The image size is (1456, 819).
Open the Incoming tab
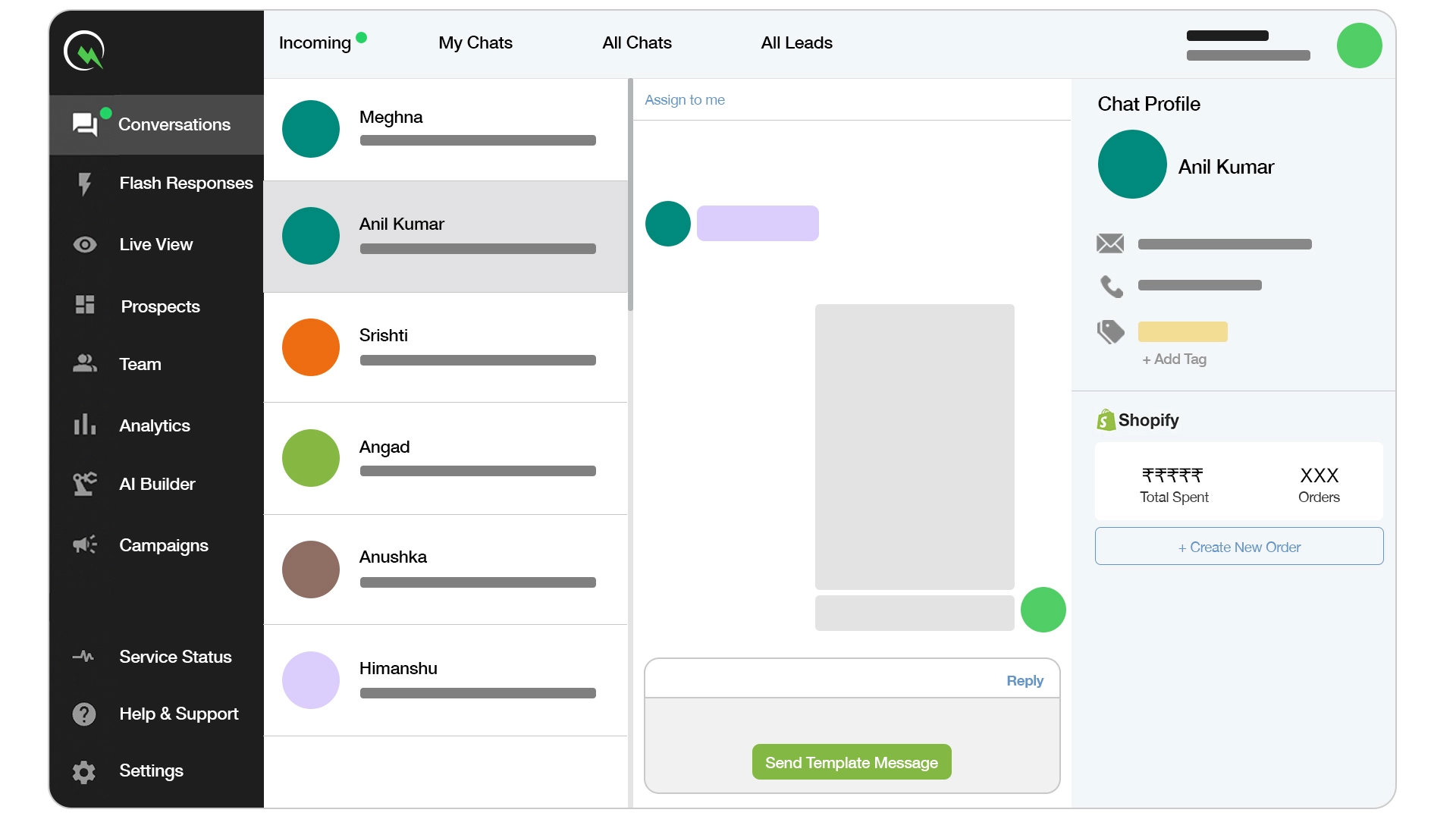[315, 43]
